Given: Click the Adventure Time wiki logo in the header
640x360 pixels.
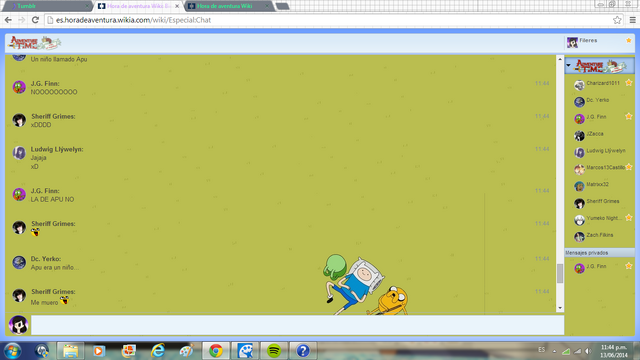Looking at the screenshot, I should [35, 42].
